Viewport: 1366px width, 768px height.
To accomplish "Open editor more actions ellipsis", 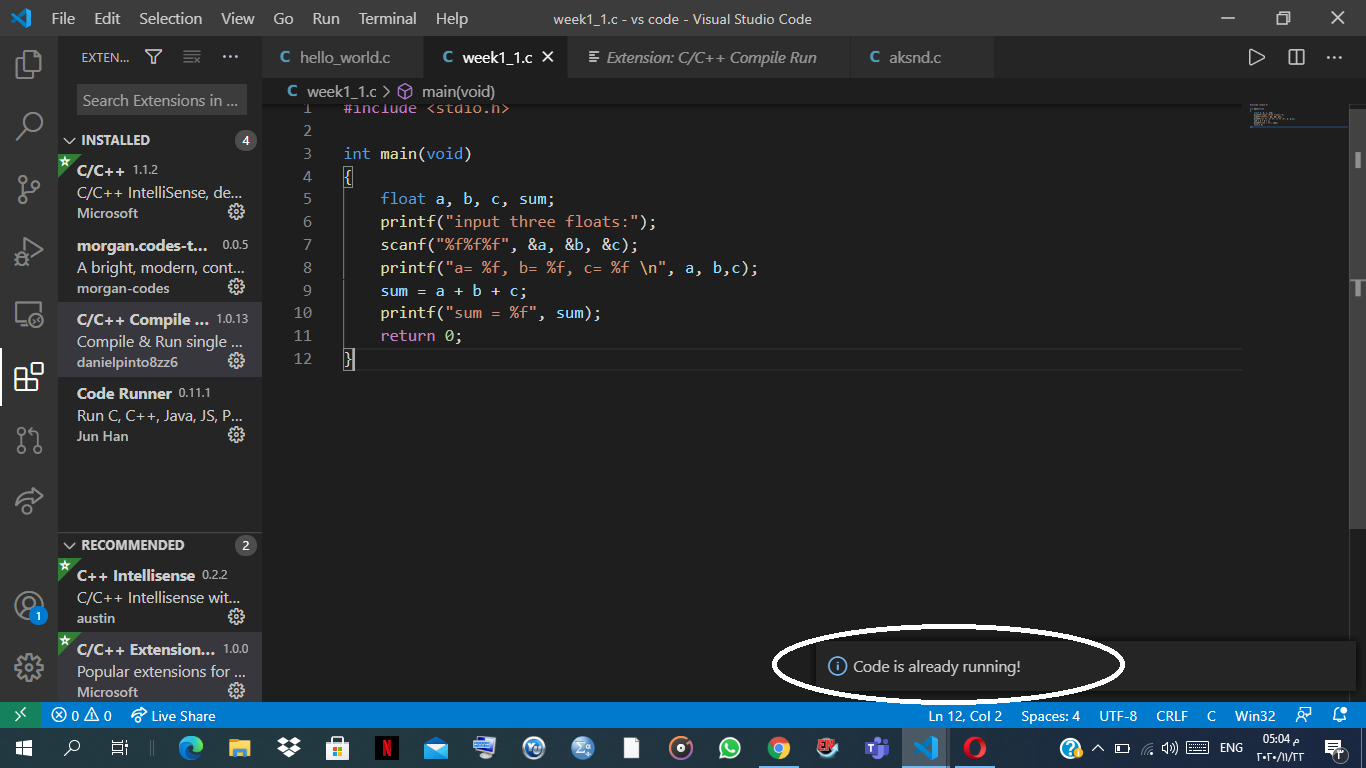I will 1334,57.
